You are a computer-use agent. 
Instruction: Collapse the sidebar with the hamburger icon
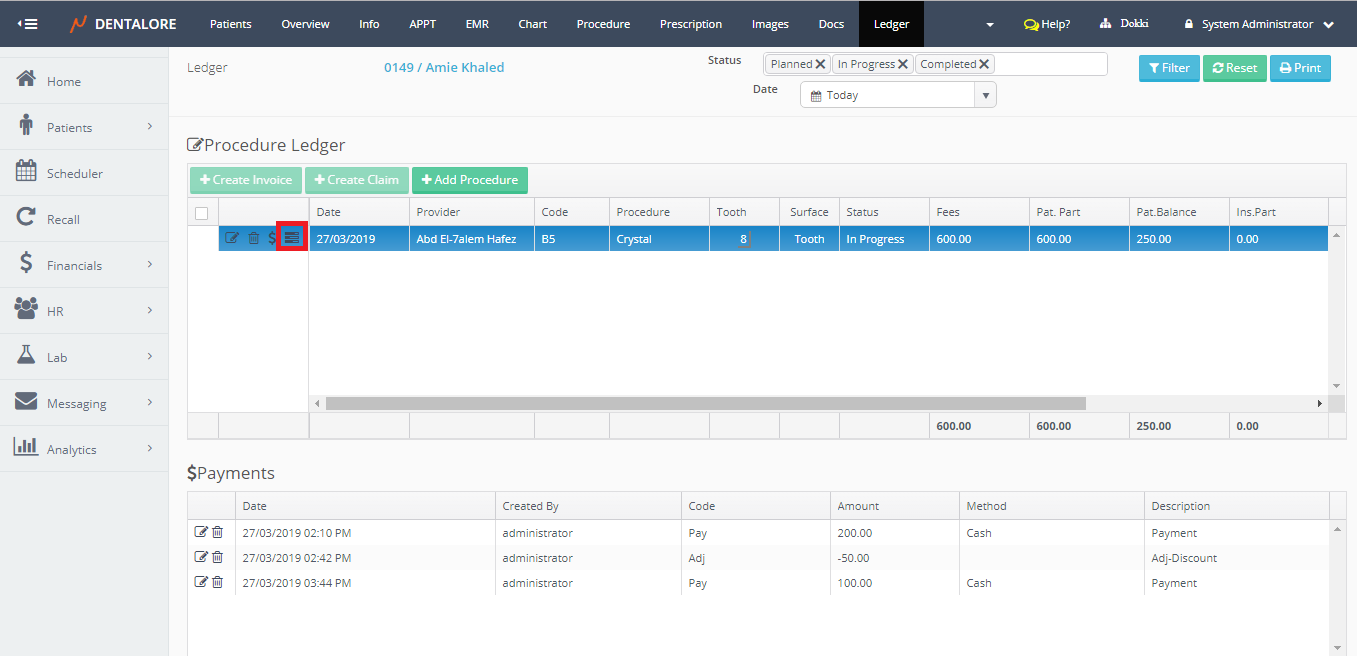tap(28, 24)
